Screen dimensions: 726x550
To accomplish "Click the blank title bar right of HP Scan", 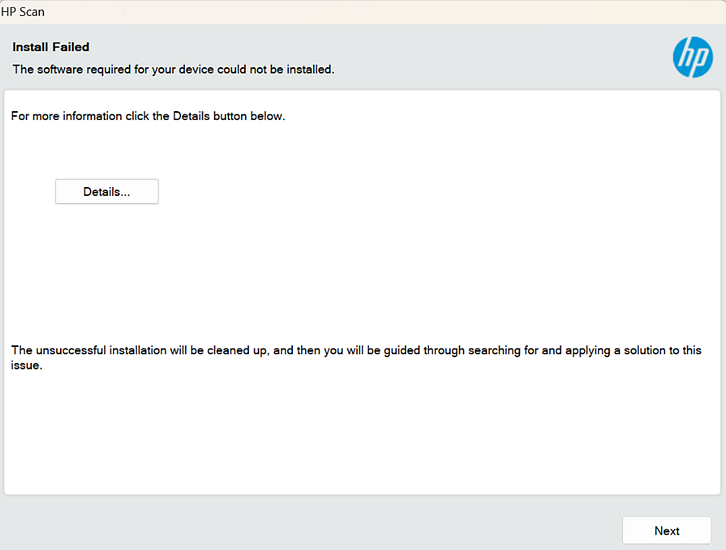I will click(x=400, y=11).
